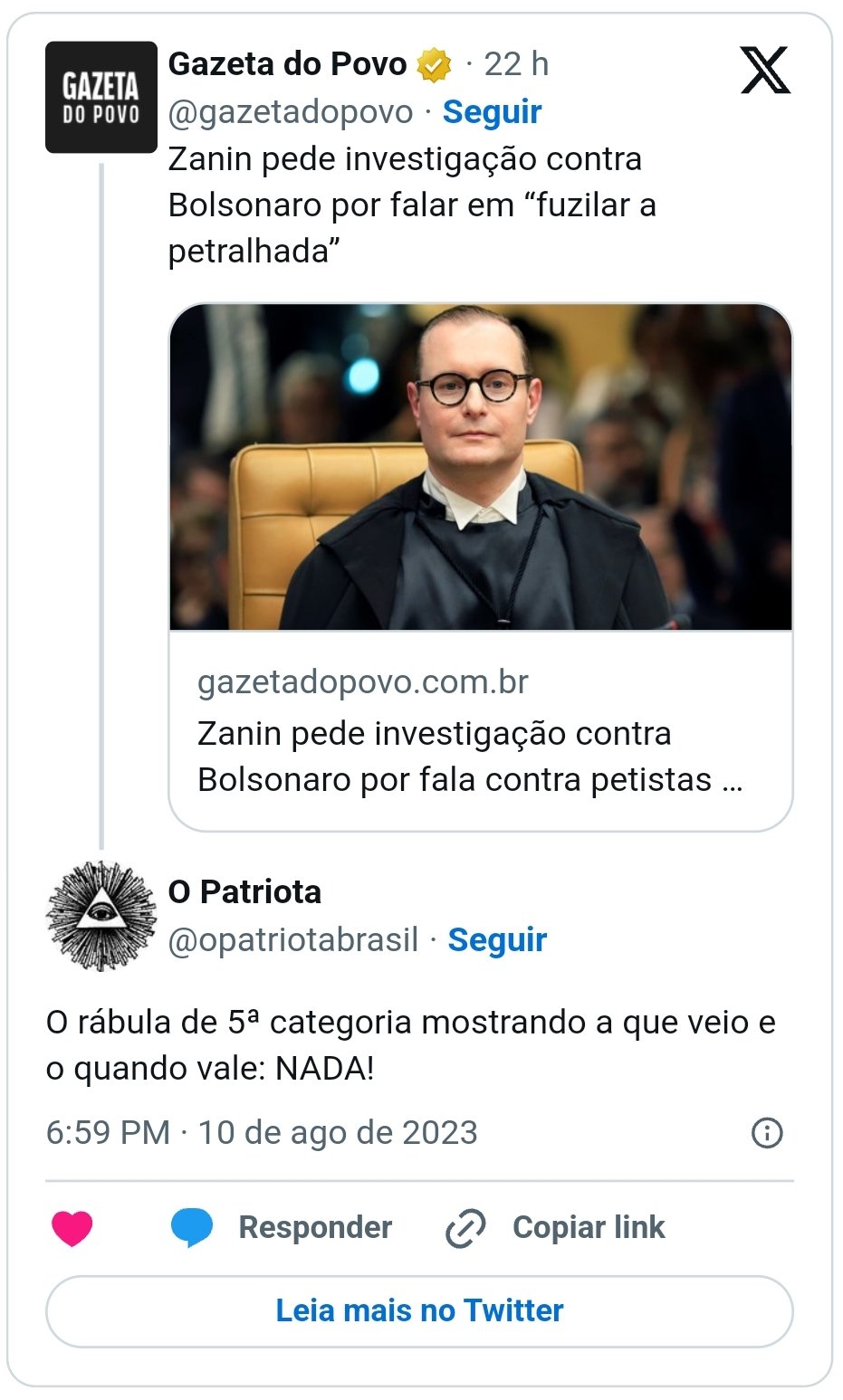The image size is (843, 1400).
Task: Open Gazeta do Povo profile avatar
Action: [101, 98]
